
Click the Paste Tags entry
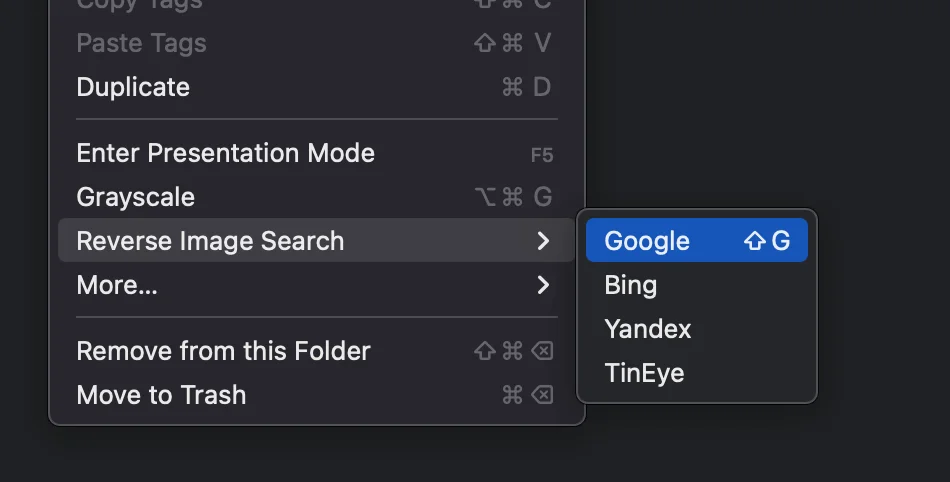141,43
